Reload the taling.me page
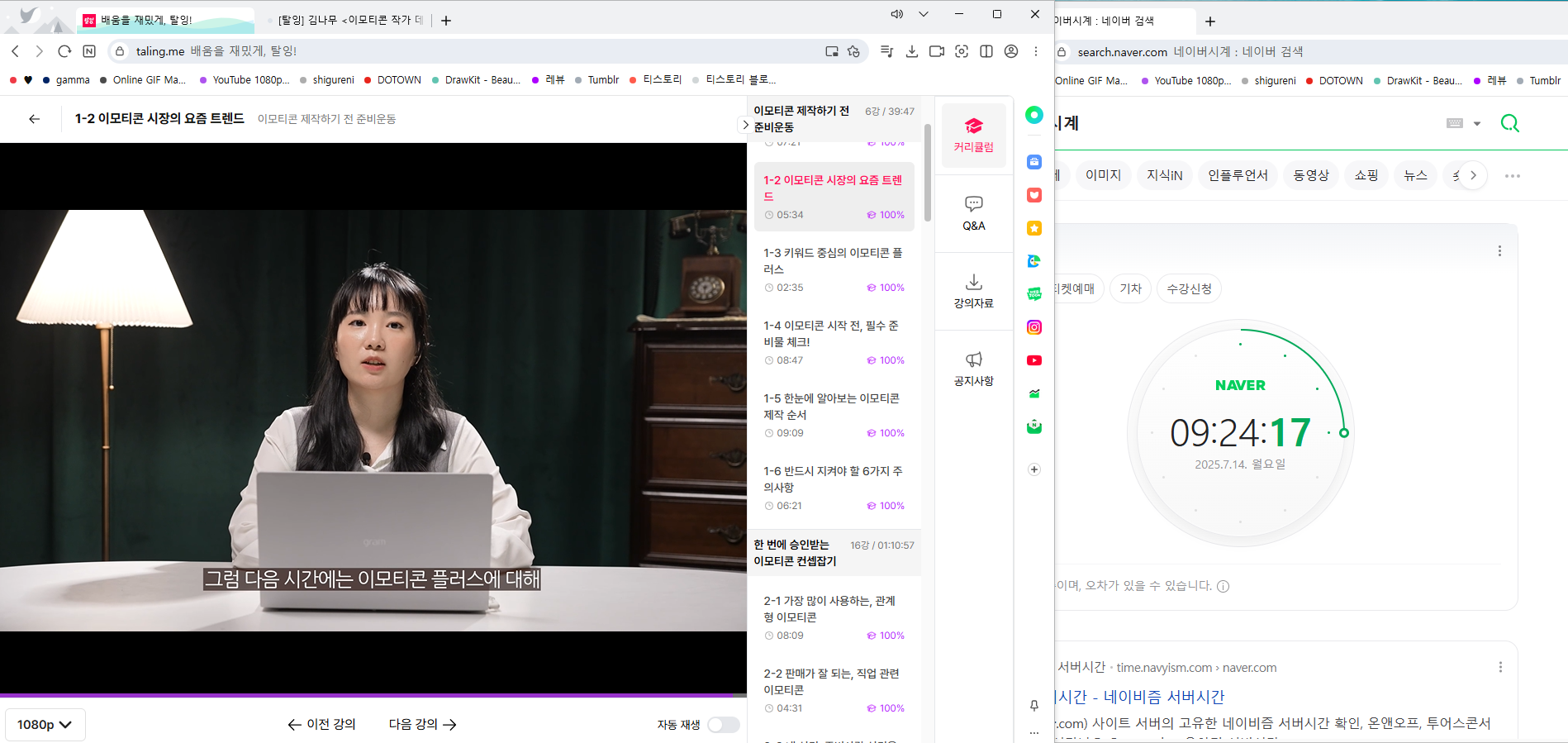1568x743 pixels. [x=64, y=51]
